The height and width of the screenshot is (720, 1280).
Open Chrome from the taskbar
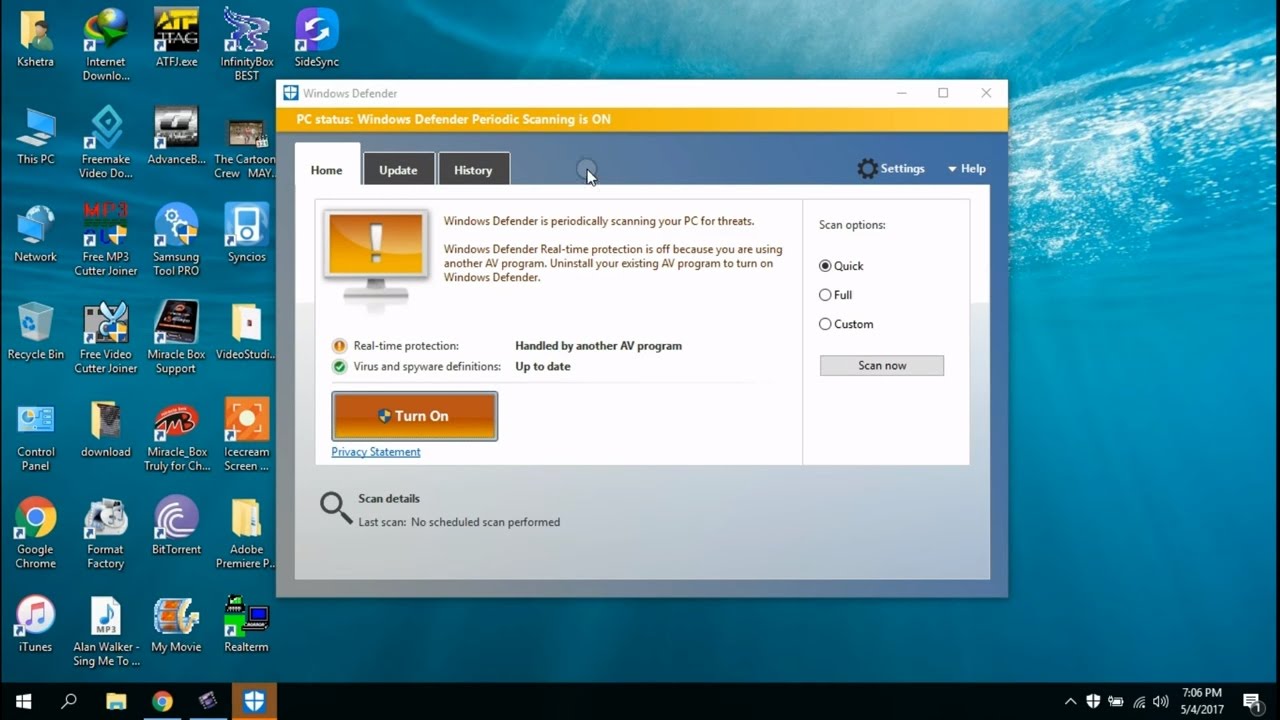coord(162,702)
